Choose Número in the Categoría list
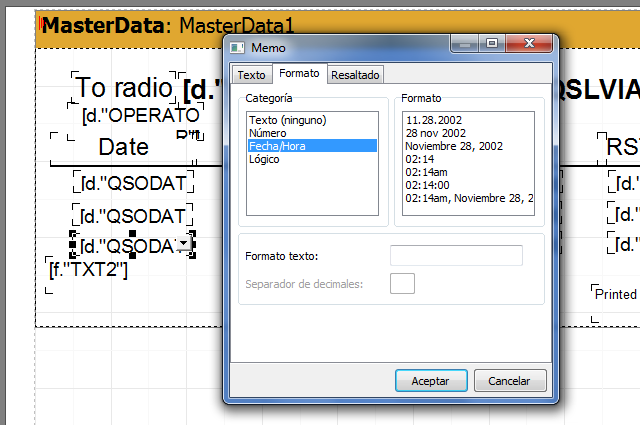Viewport: 640px width, 426px height. (266, 133)
